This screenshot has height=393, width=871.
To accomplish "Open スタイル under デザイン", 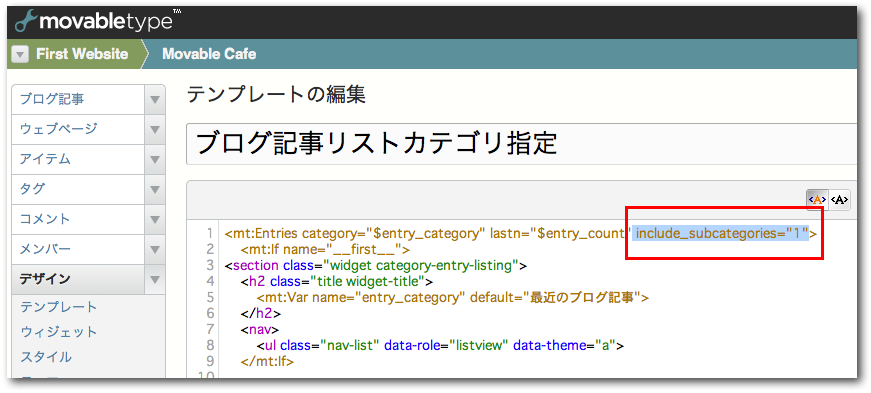I will [46, 356].
